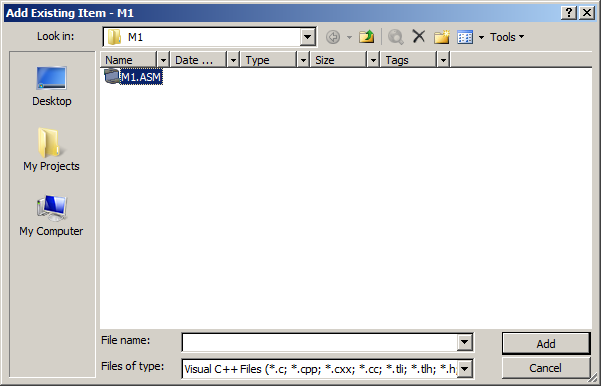Close the Add Existing Item dialog
This screenshot has height=386, width=601.
(587, 13)
